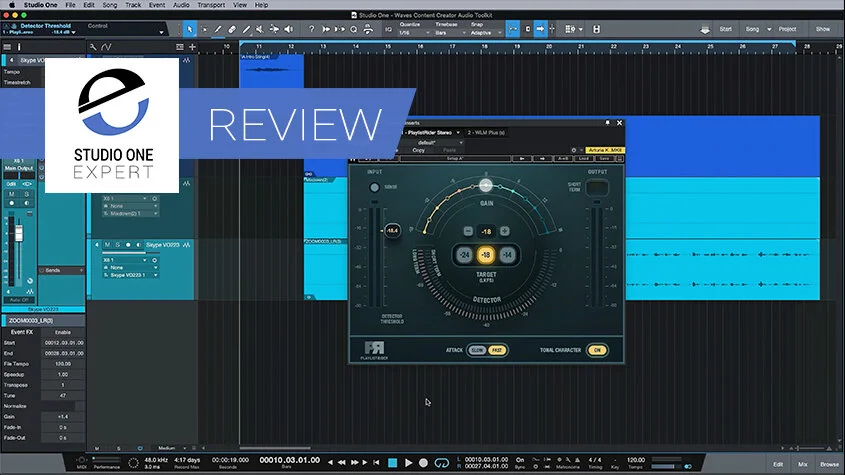Click the plugin settings gear icon
845x475 pixels.
tap(573, 150)
